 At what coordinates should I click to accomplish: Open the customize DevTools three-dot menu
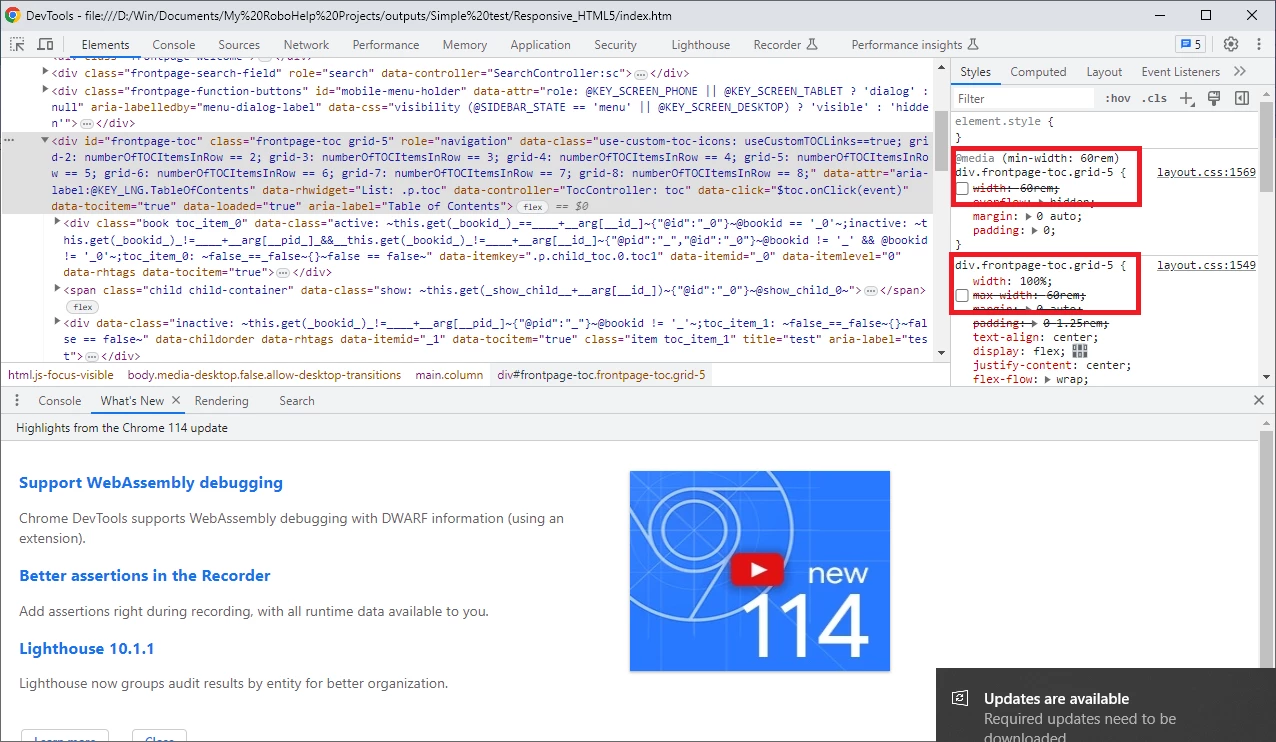[1257, 44]
